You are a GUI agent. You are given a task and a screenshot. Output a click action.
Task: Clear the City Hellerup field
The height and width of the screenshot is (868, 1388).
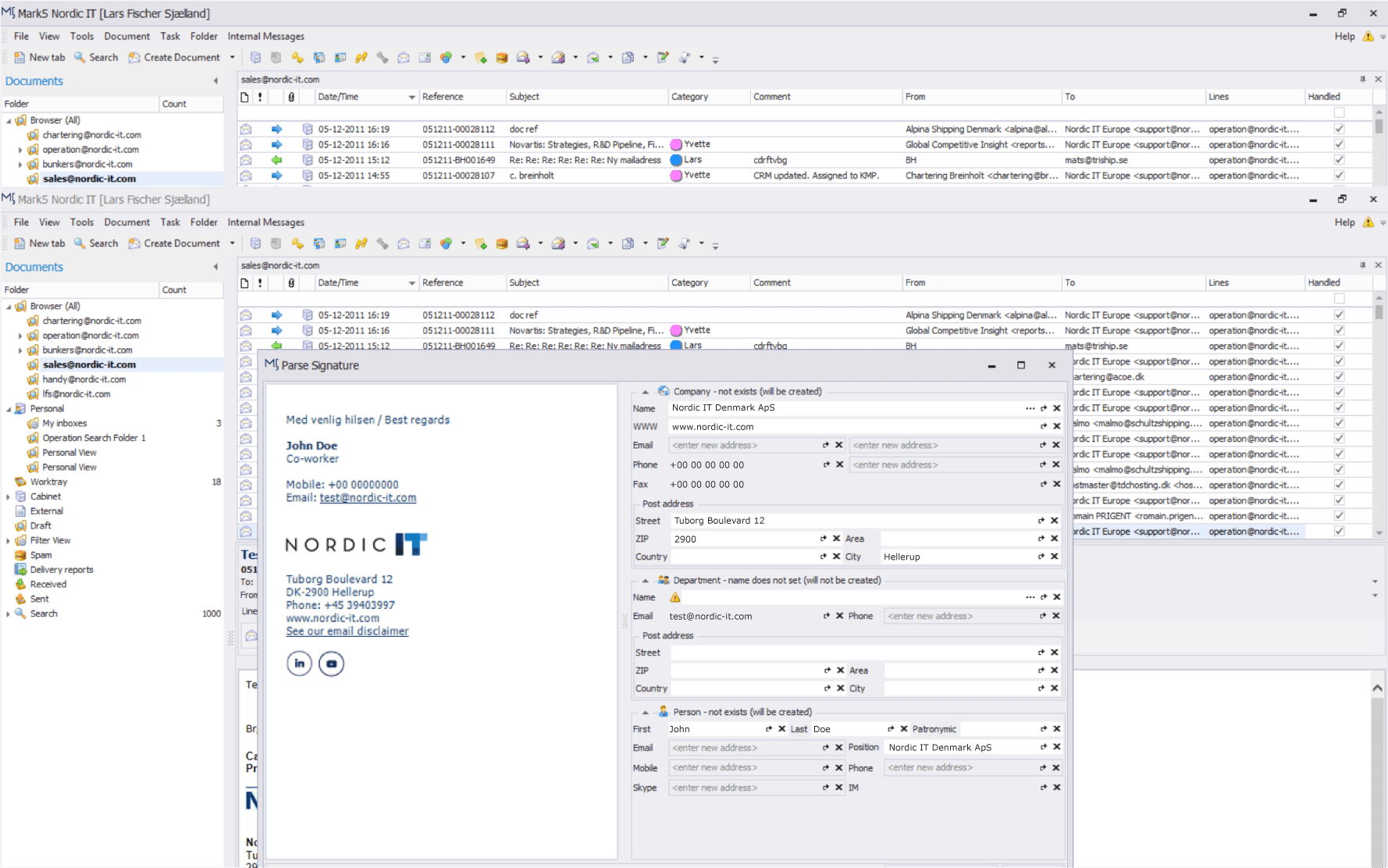click(x=1054, y=557)
